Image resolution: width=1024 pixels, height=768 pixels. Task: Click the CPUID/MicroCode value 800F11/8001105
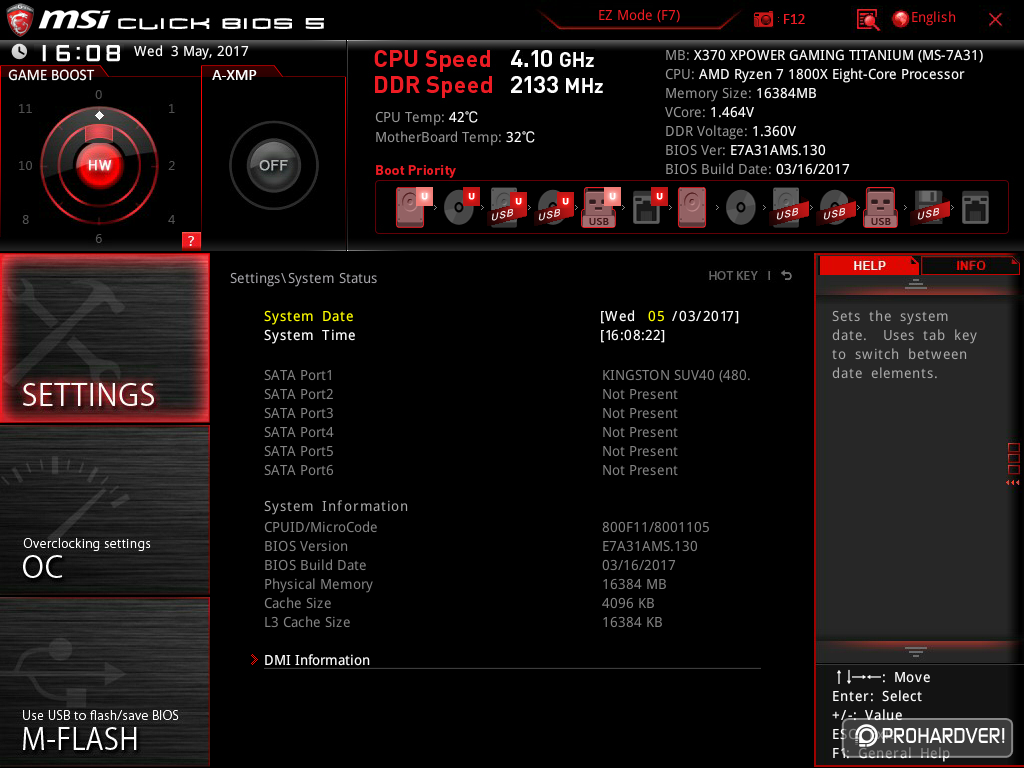tap(655, 527)
